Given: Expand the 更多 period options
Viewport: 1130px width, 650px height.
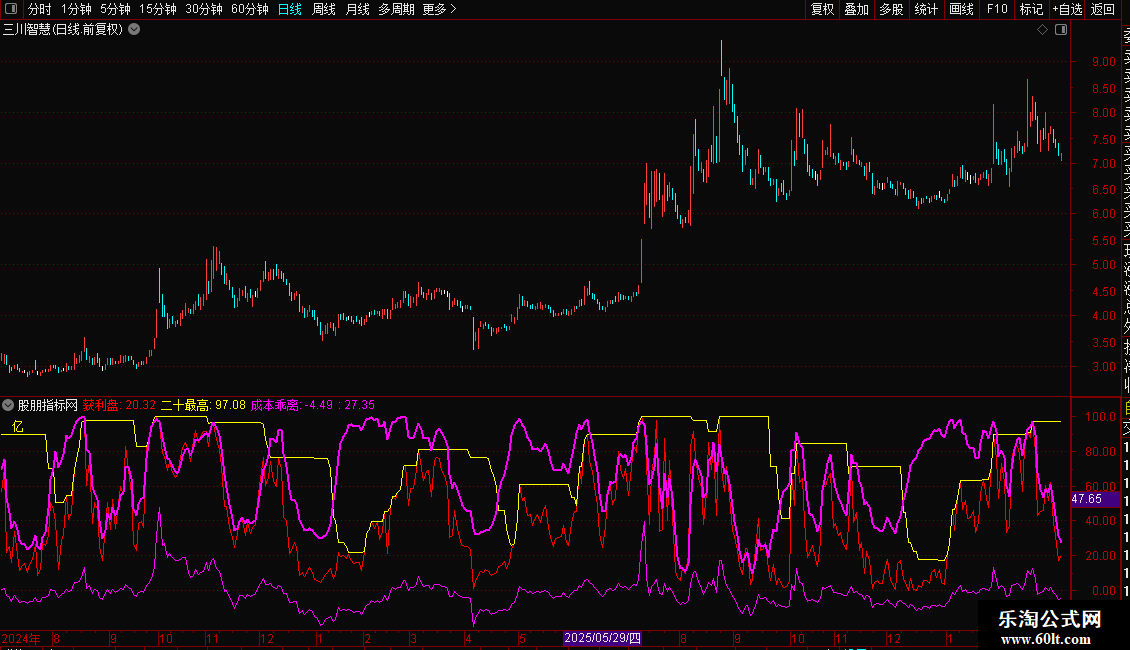Looking at the screenshot, I should pyautogui.click(x=440, y=9).
